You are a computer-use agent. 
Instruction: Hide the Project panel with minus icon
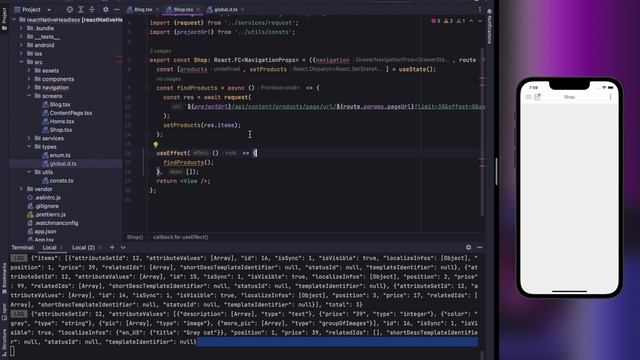[x=117, y=9]
